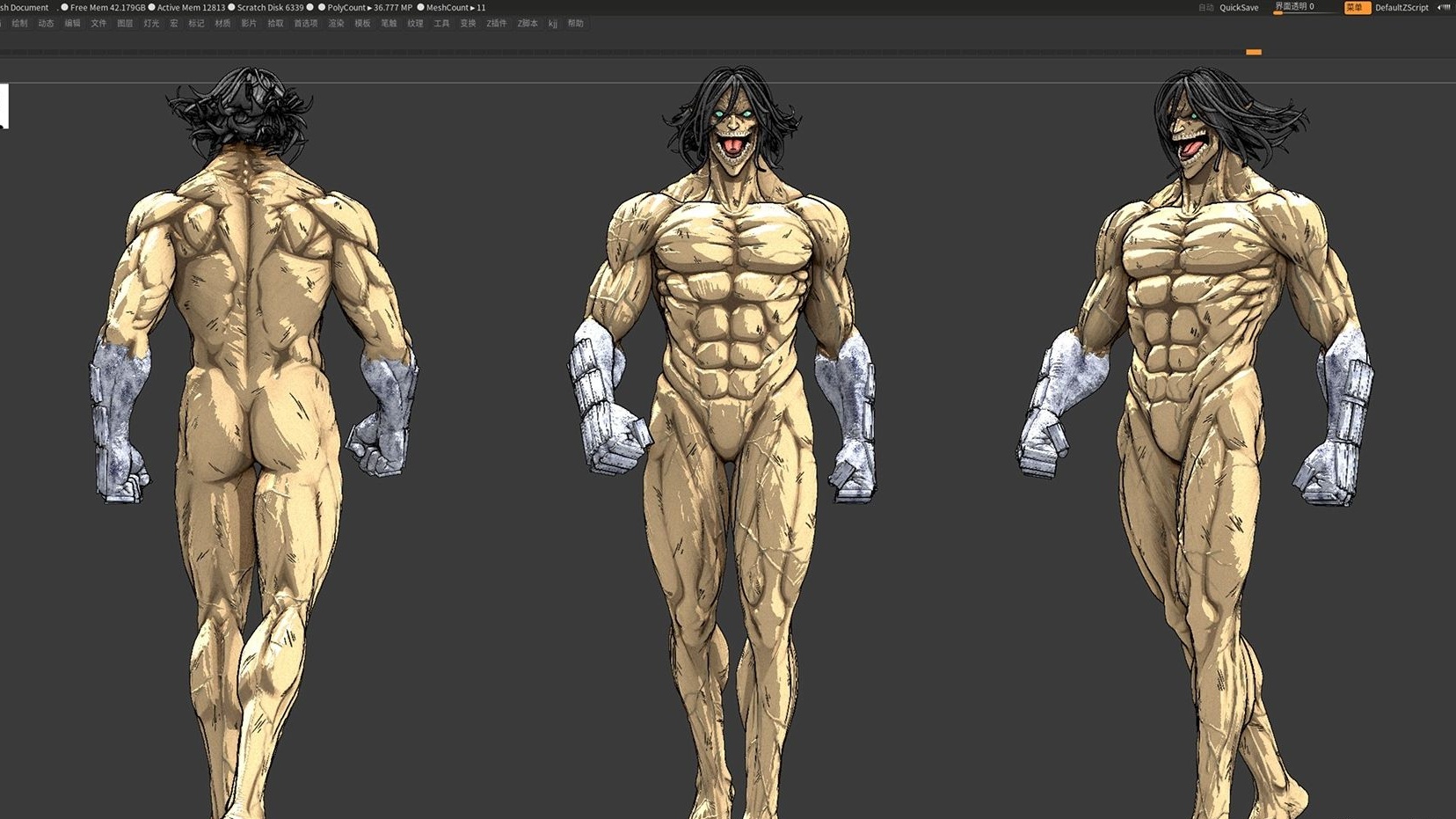Viewport: 1456px width, 819px height.
Task: Open the 渲染 (Render) menu
Action: (x=336, y=24)
